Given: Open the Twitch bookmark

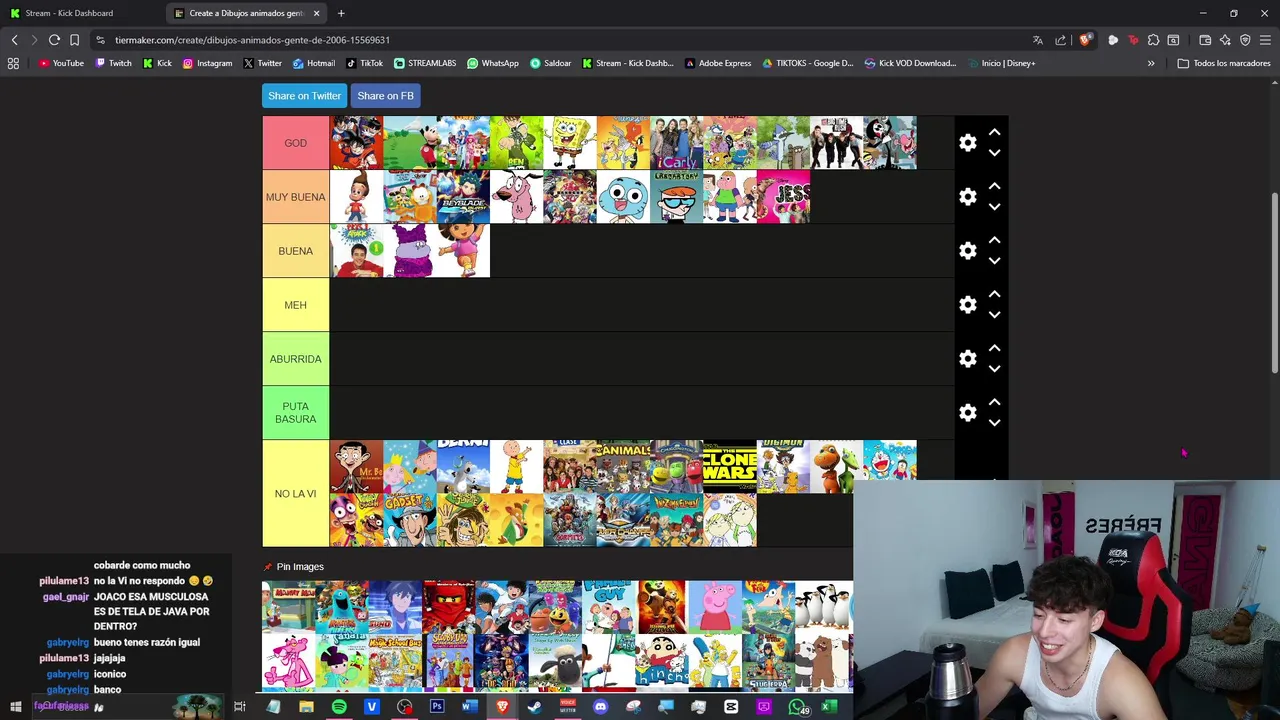Looking at the screenshot, I should pyautogui.click(x=113, y=63).
